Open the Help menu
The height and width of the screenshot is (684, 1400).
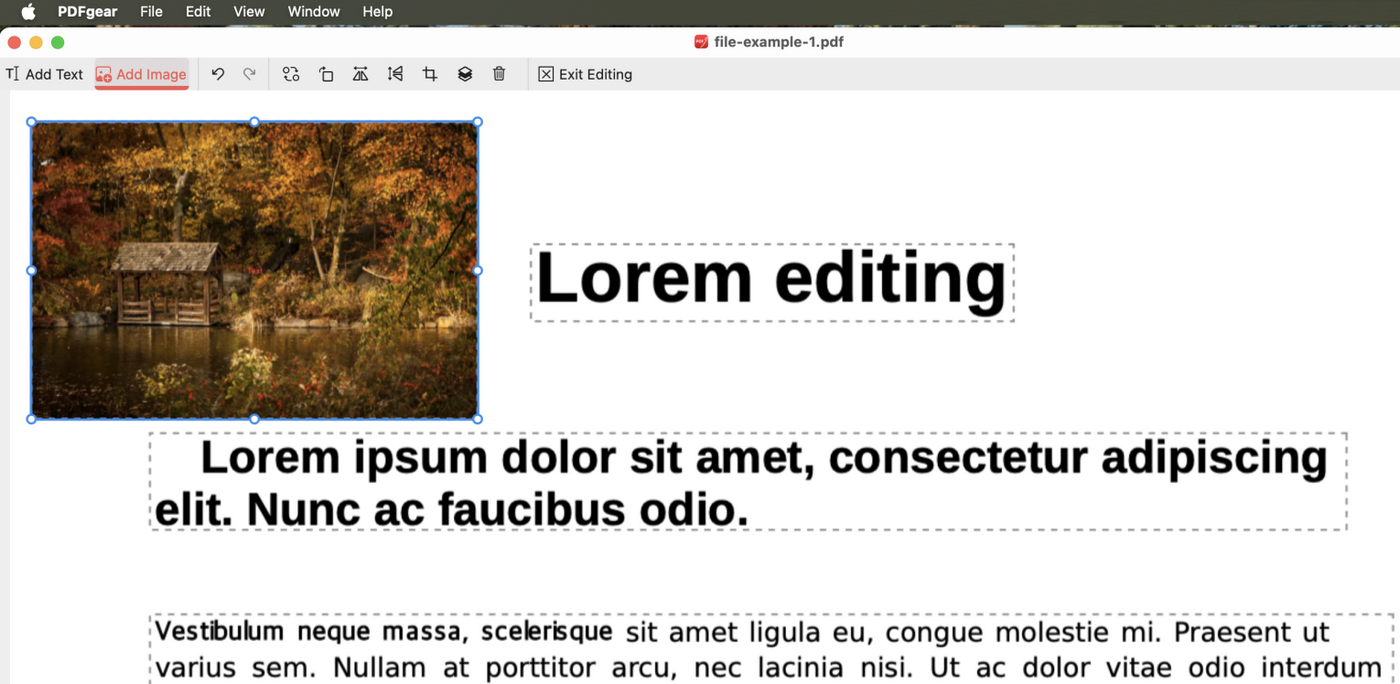click(377, 12)
